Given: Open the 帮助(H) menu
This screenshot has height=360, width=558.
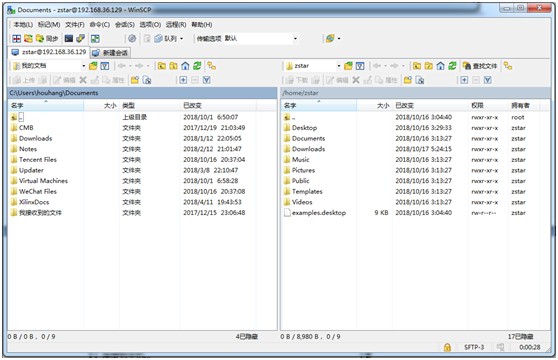Looking at the screenshot, I should 202,25.
